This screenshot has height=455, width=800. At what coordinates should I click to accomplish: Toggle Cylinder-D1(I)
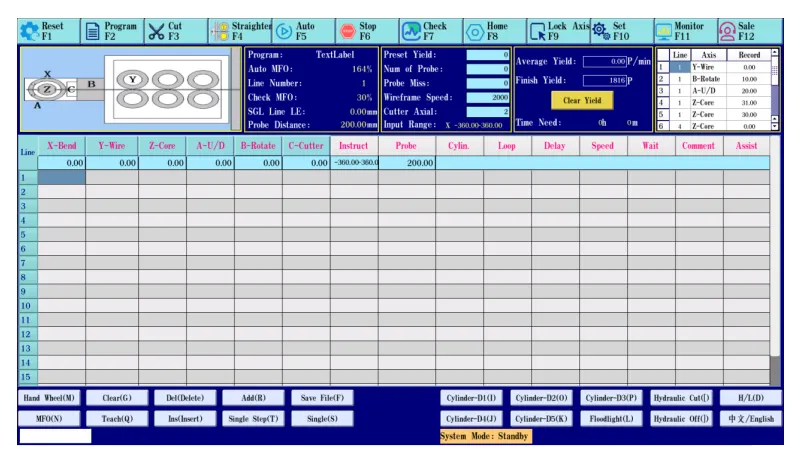(x=471, y=398)
